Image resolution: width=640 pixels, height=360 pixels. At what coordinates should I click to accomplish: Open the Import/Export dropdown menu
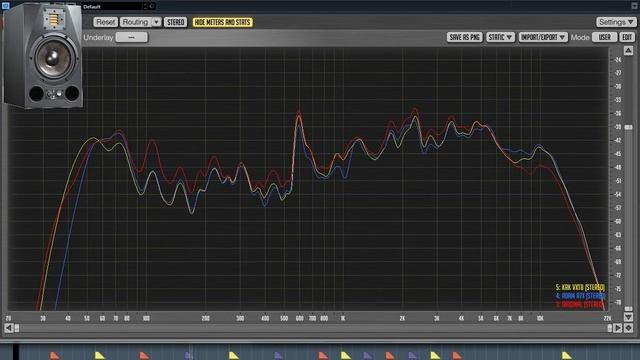[543, 37]
